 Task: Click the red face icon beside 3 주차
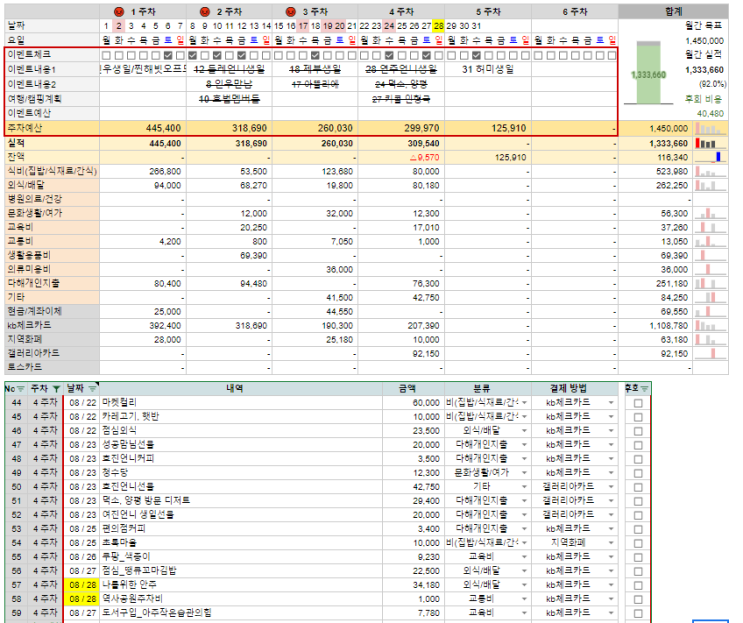pyautogui.click(x=291, y=11)
